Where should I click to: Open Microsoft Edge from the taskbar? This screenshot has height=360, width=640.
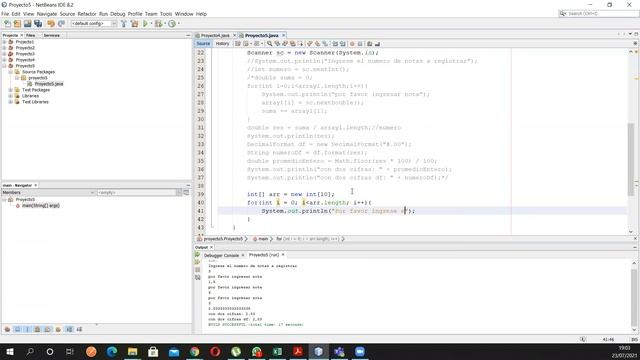click(x=112, y=351)
